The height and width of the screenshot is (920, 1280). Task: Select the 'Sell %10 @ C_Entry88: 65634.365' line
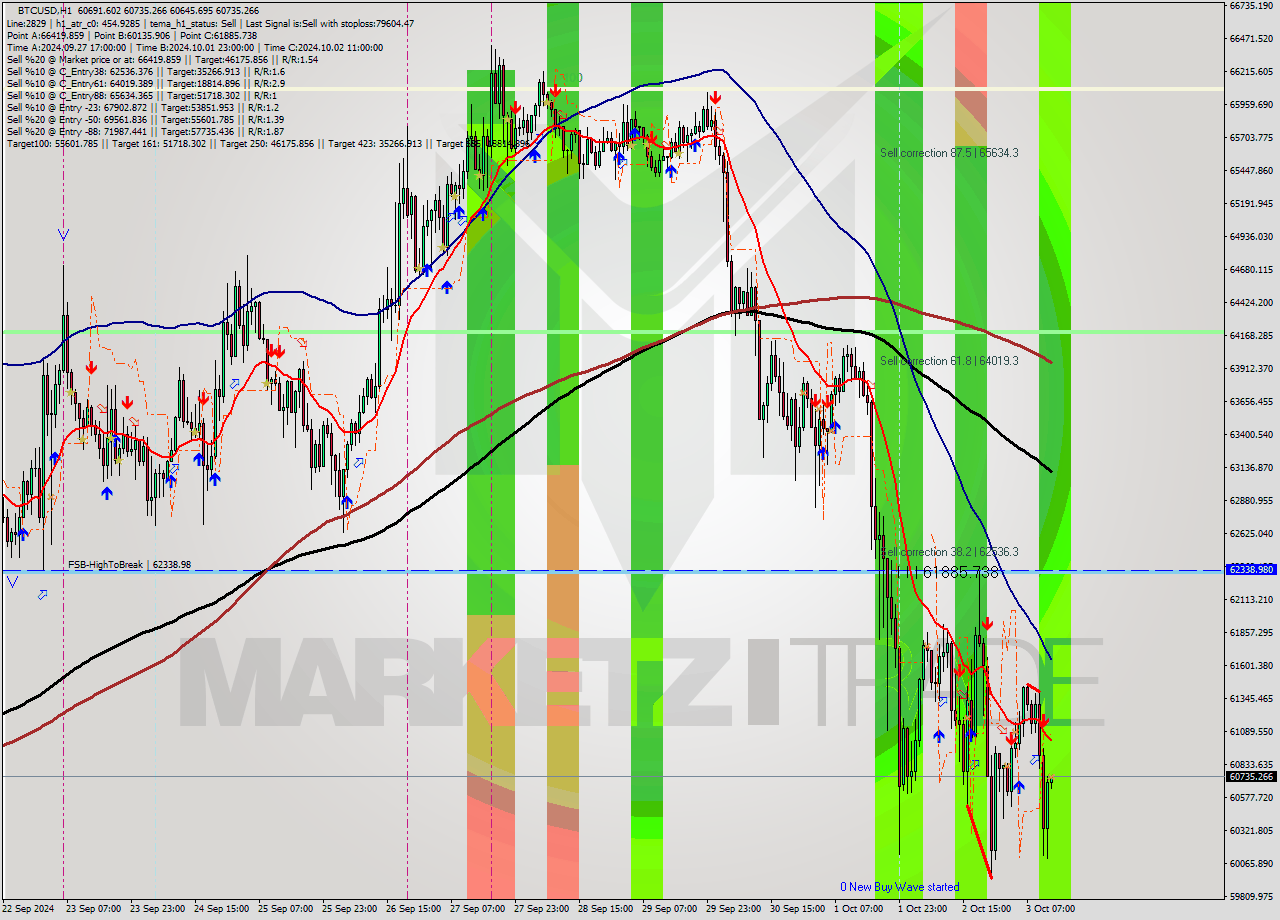[x=140, y=95]
